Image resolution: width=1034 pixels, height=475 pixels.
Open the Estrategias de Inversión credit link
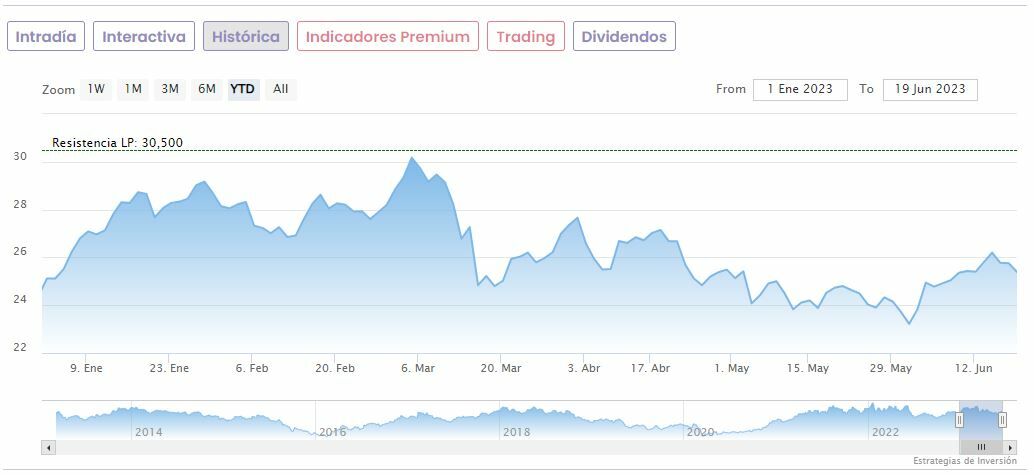pos(969,461)
